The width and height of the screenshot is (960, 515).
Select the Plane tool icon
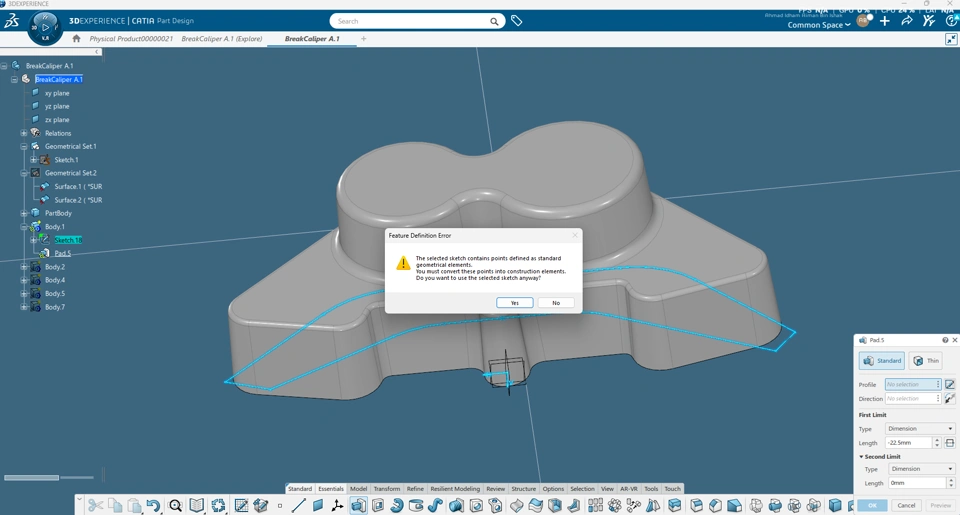[x=318, y=505]
